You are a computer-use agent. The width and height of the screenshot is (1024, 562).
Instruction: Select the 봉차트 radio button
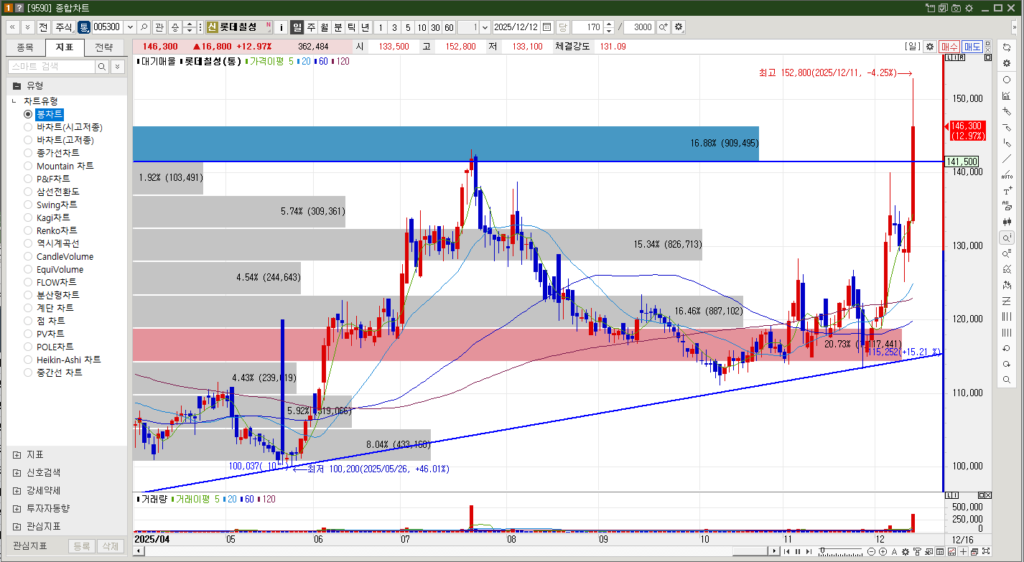[28, 114]
